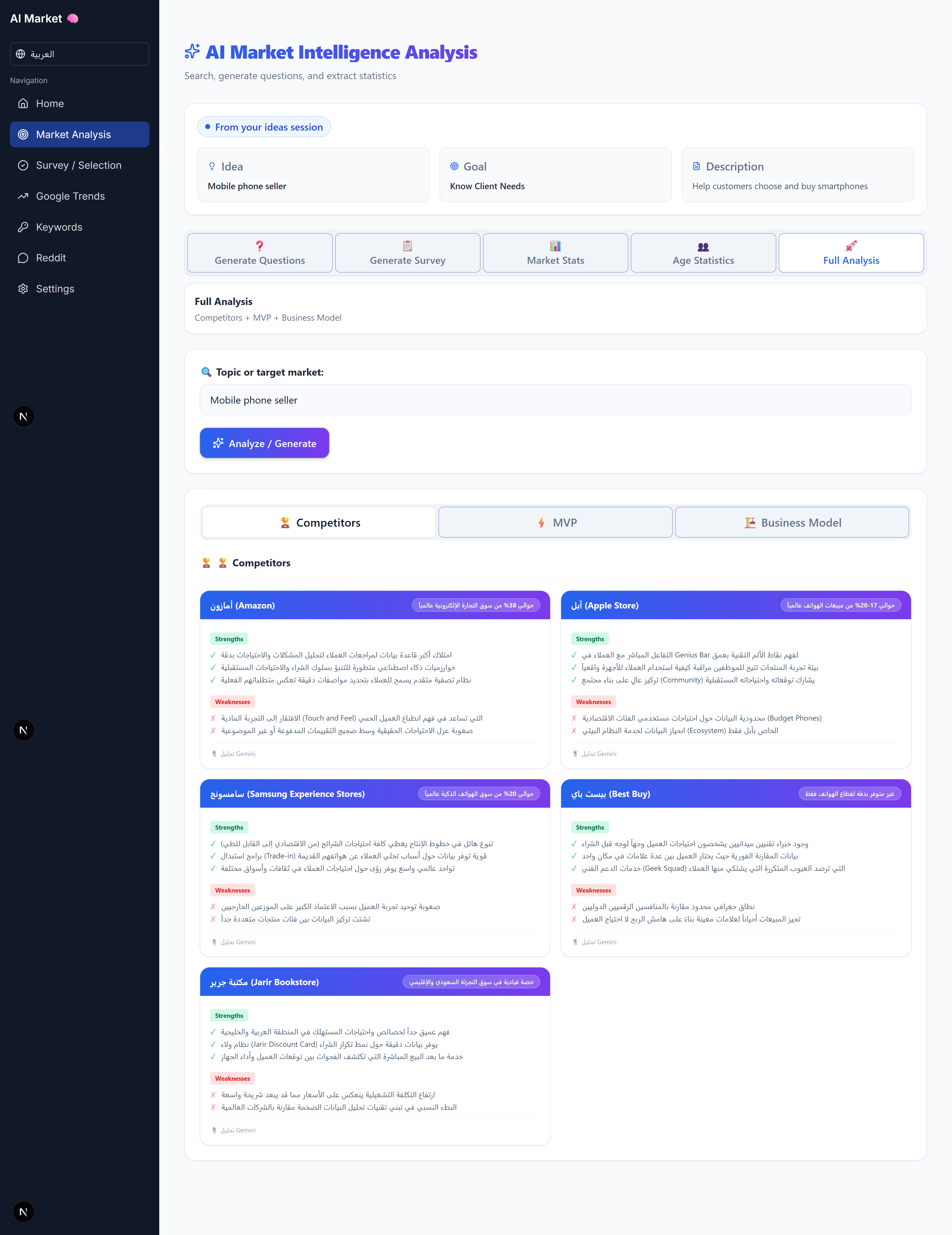Click the Weaknesses label in Apple Store card
This screenshot has height=1235, width=952.
coord(593,702)
